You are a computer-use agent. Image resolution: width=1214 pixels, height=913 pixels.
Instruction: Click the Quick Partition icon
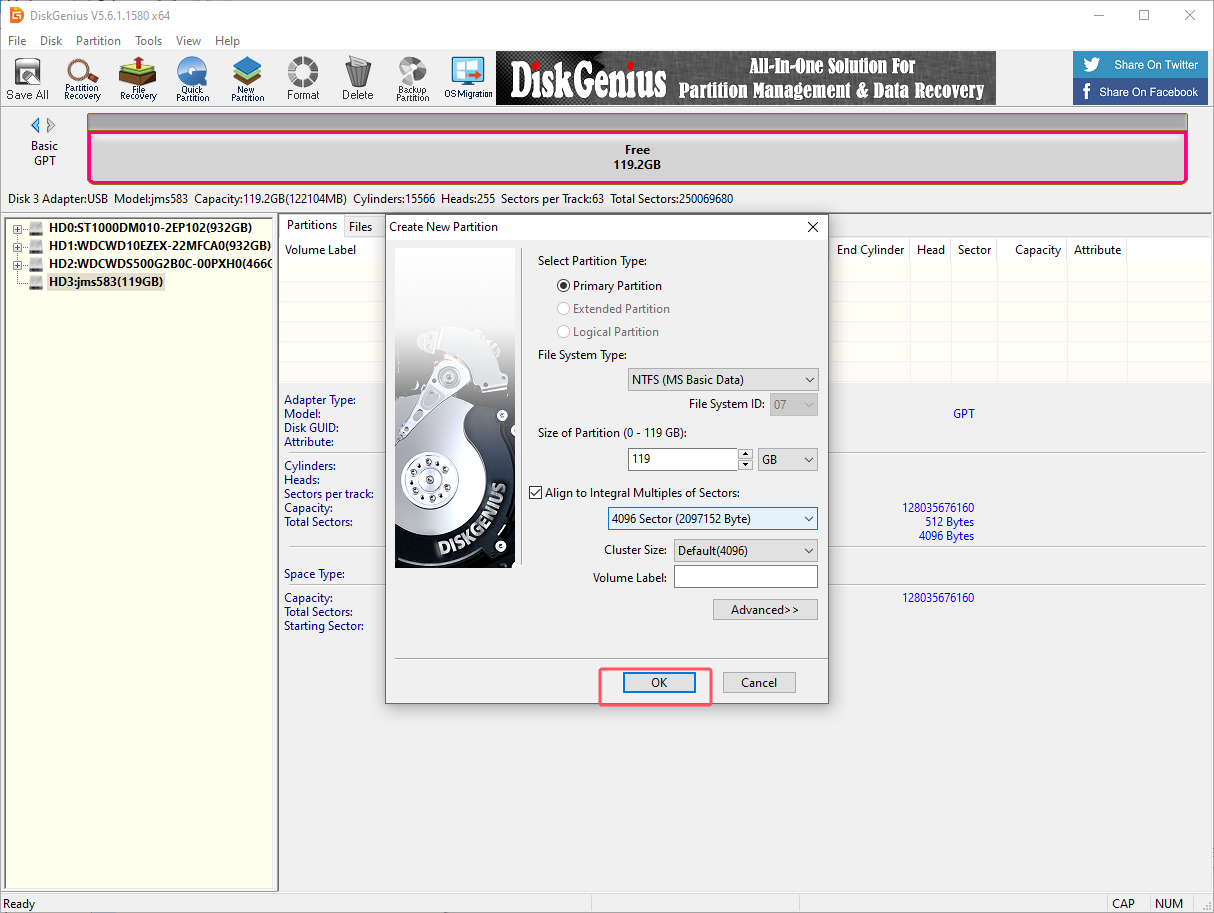pyautogui.click(x=192, y=78)
